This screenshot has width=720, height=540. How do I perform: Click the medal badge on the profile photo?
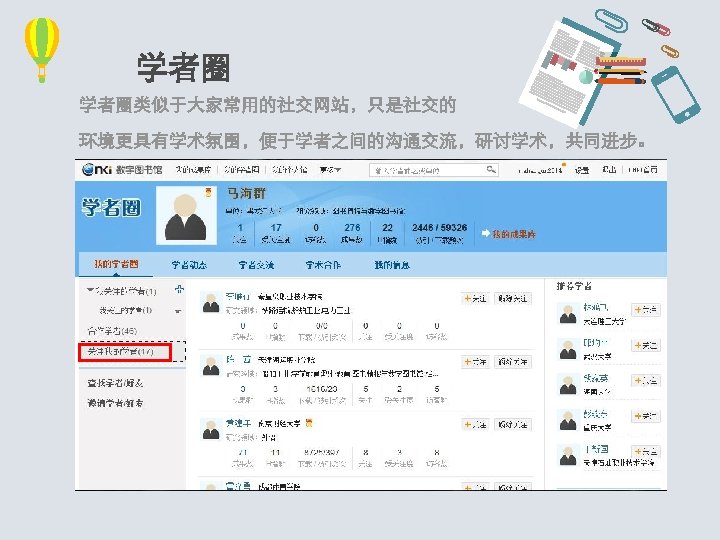(208, 192)
